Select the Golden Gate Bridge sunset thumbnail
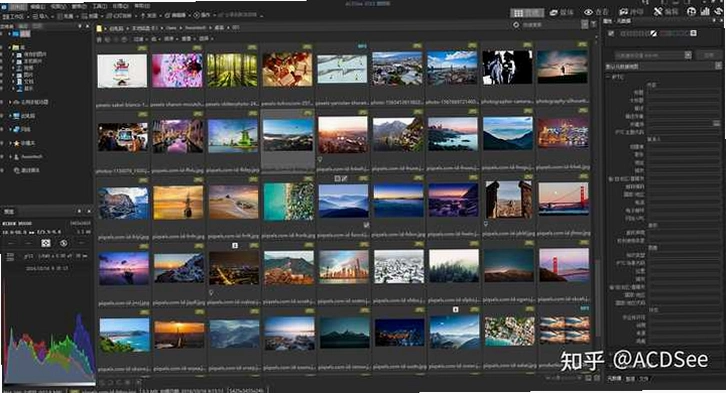Screen dimensions: 726x393 pos(563,199)
